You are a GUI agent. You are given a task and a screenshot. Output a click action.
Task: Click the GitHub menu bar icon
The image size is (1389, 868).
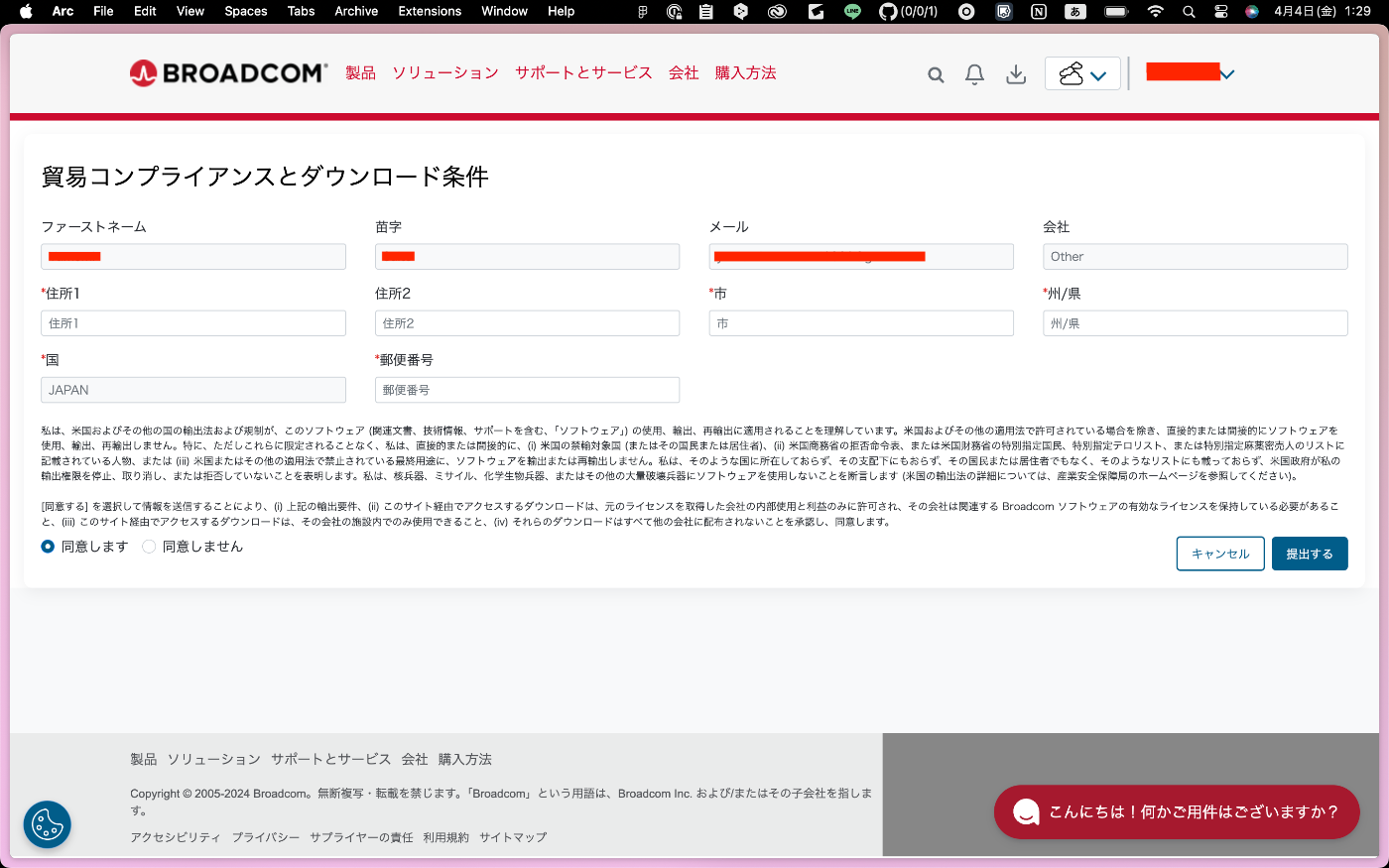888,11
